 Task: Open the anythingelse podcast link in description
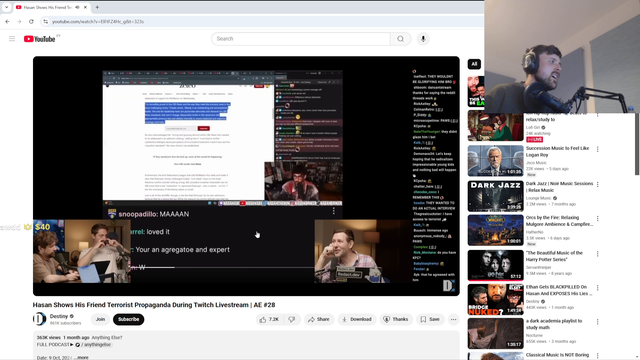93,344
